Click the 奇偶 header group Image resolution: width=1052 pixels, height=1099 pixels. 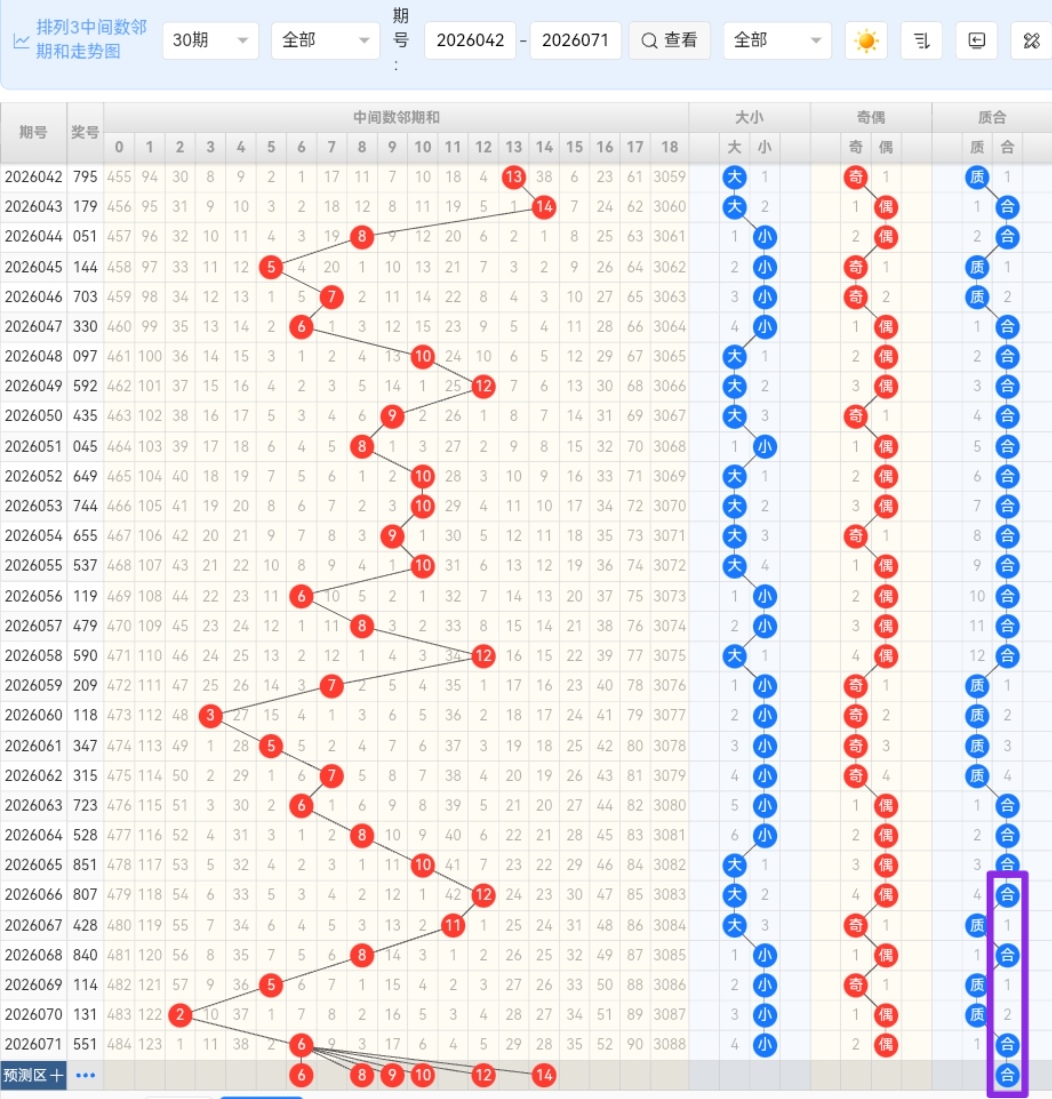tap(870, 117)
